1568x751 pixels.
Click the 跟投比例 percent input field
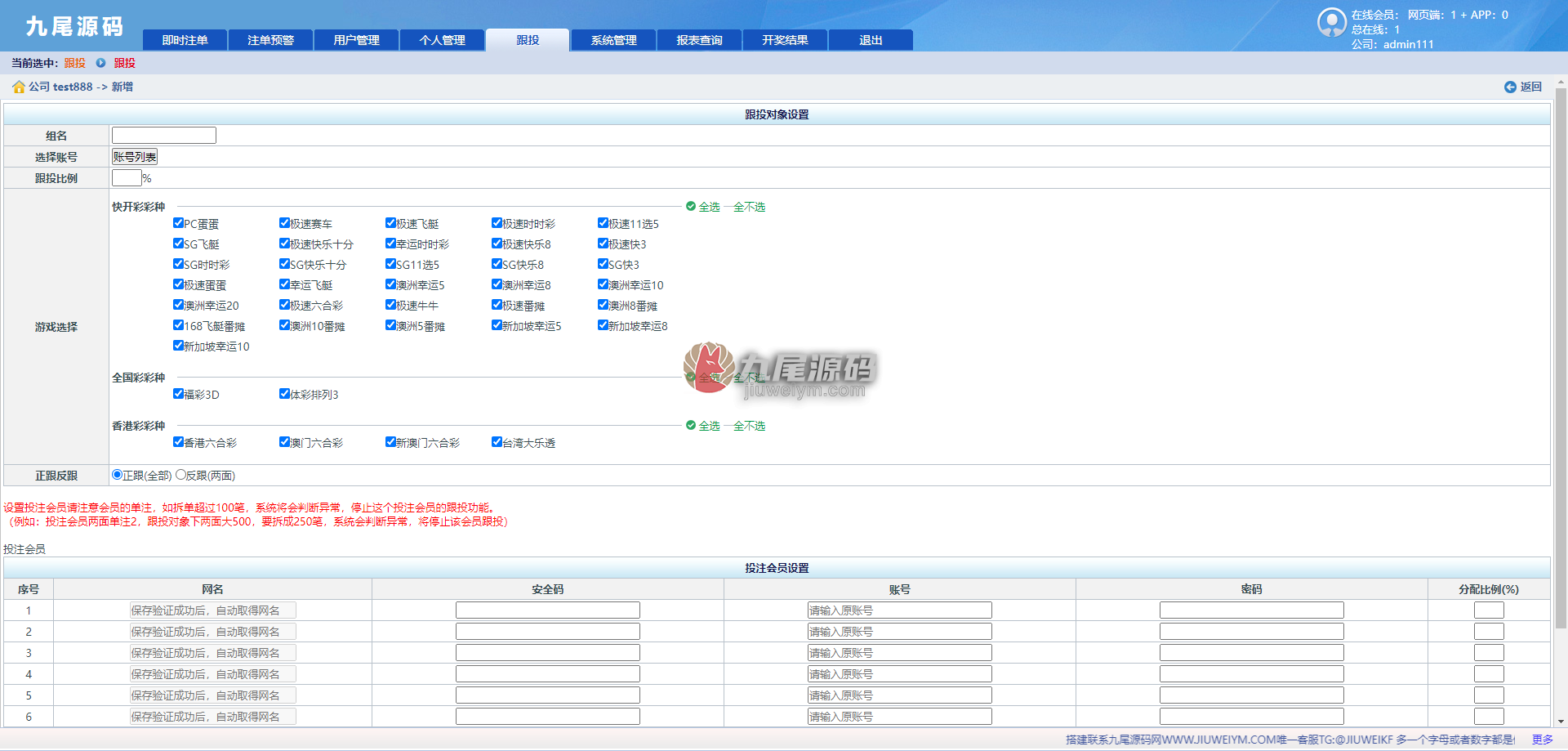pos(127,178)
